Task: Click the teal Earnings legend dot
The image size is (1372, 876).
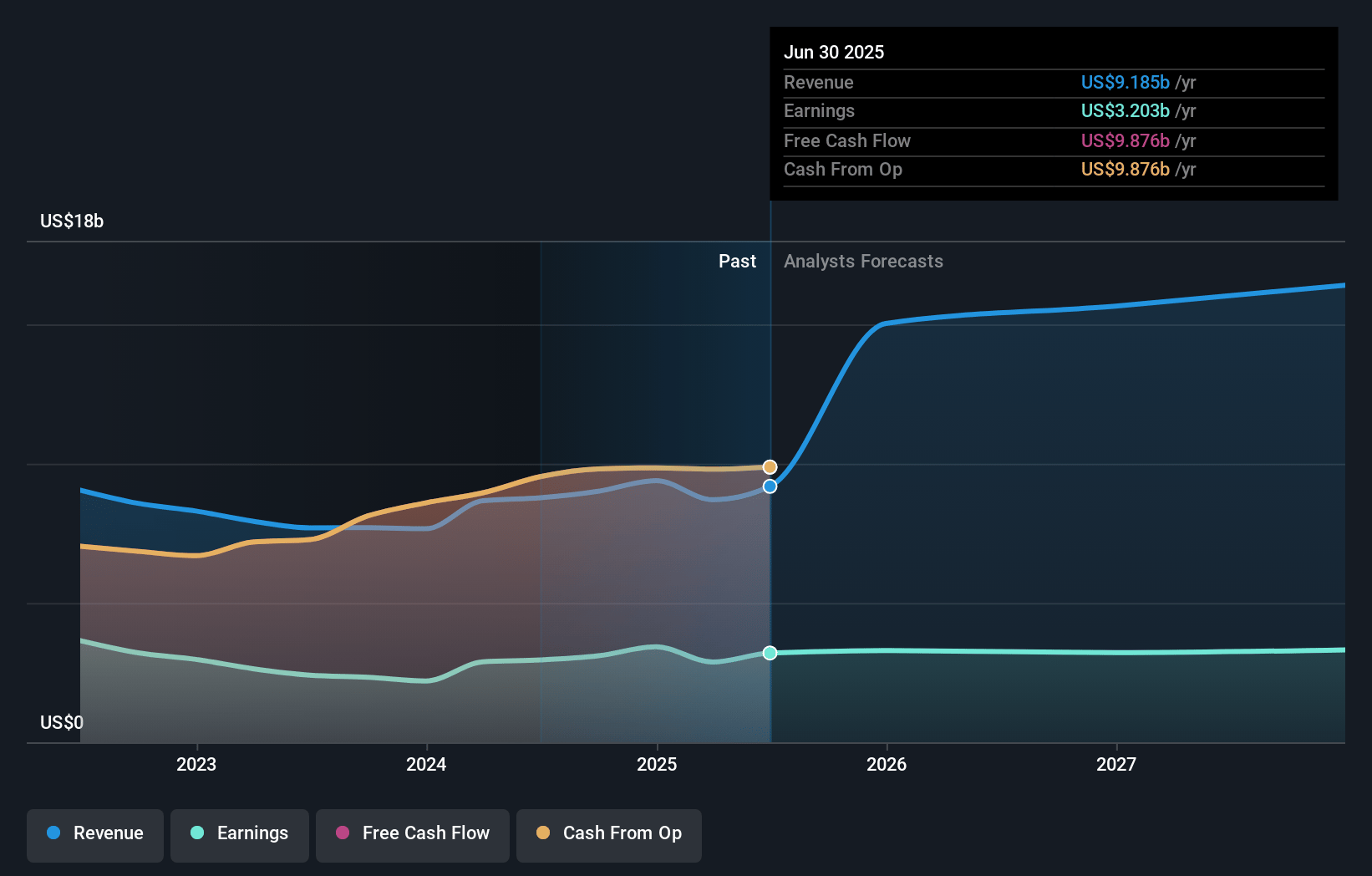Action: click(197, 833)
